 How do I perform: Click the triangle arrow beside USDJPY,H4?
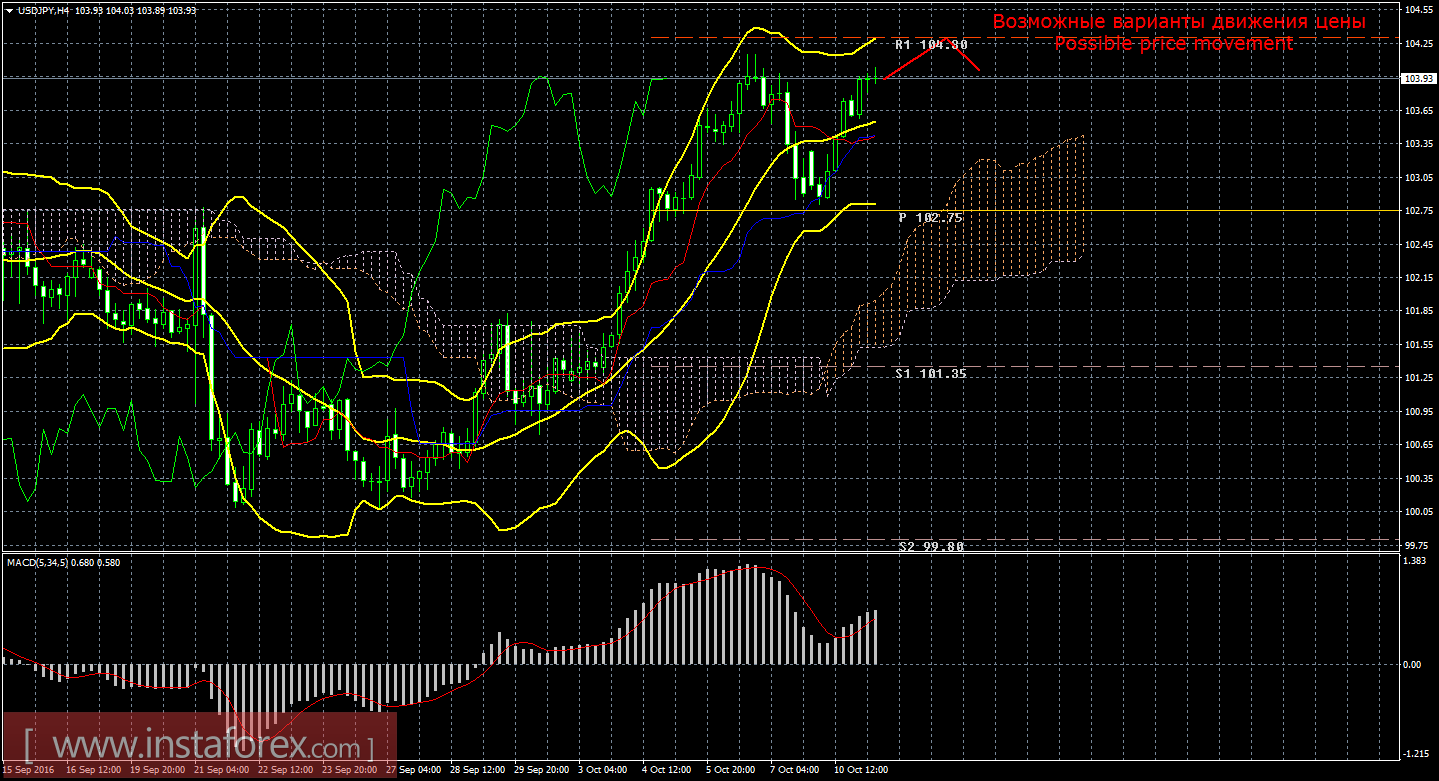coord(9,10)
